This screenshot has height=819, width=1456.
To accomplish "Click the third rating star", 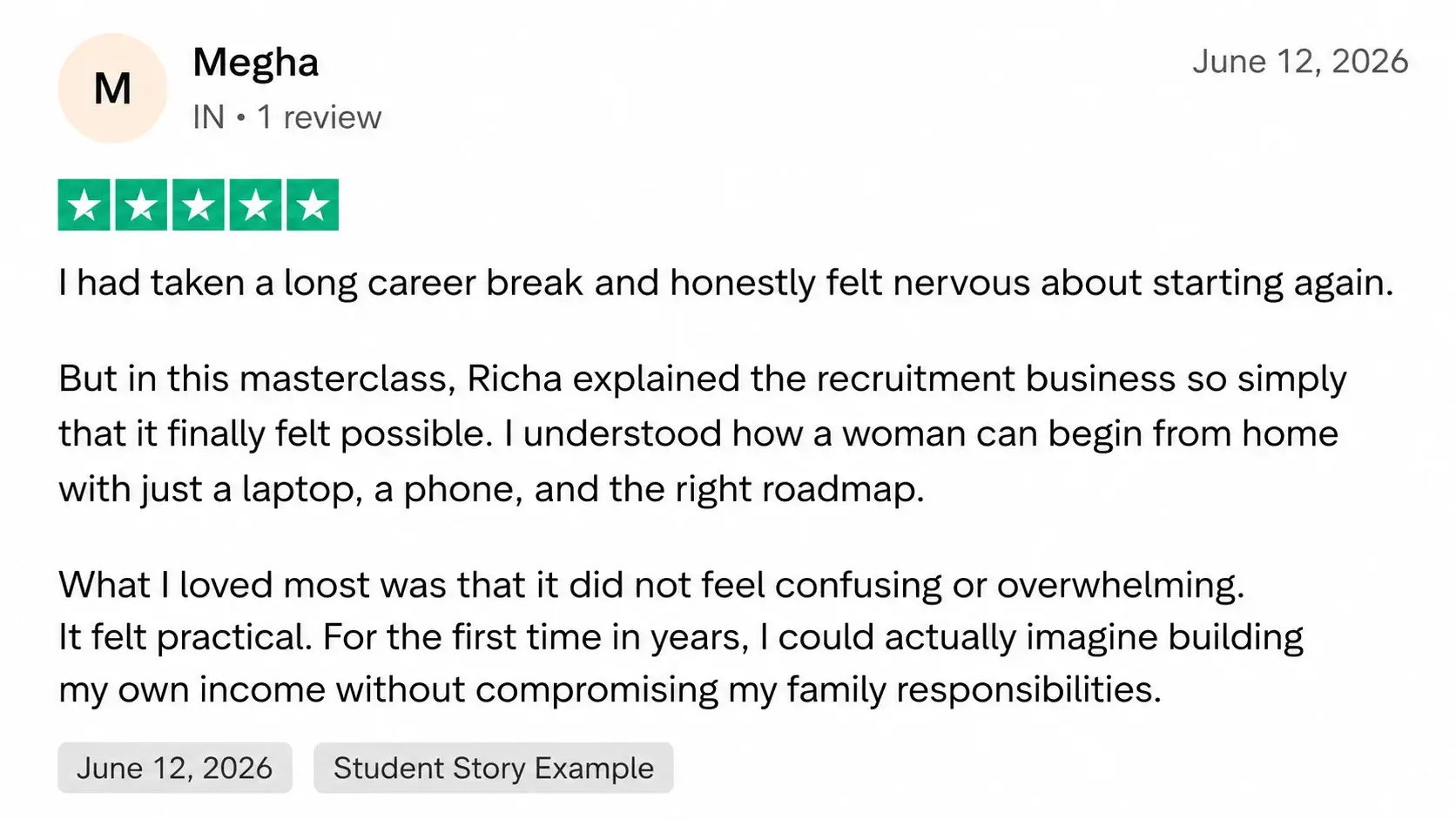I will click(199, 205).
